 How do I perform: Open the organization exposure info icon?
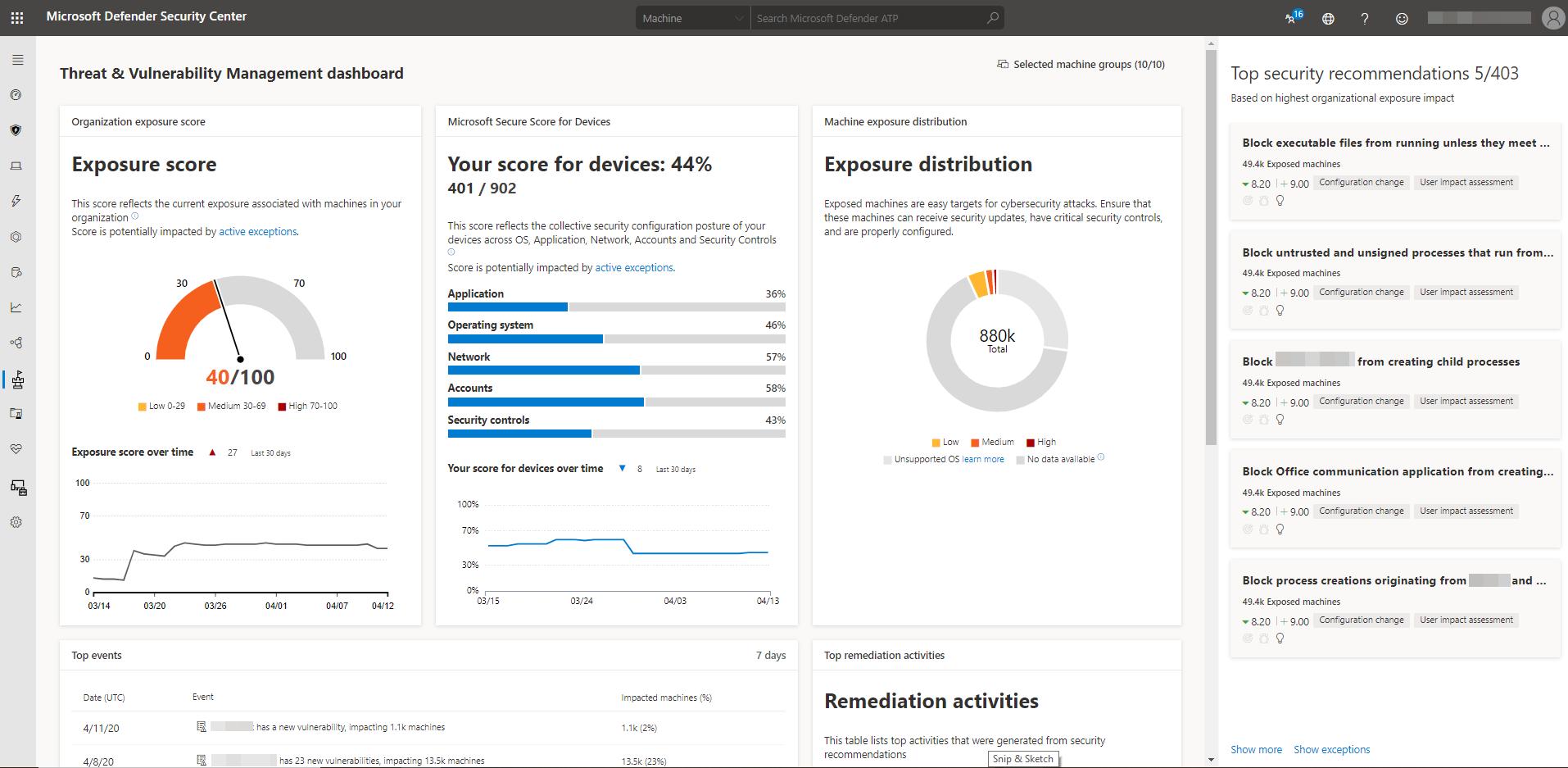(134, 217)
